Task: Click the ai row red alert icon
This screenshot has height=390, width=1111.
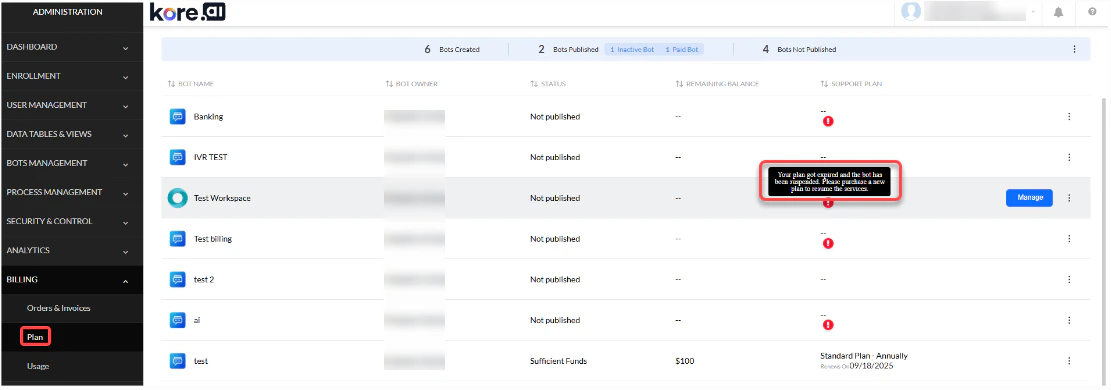Action: tap(828, 325)
